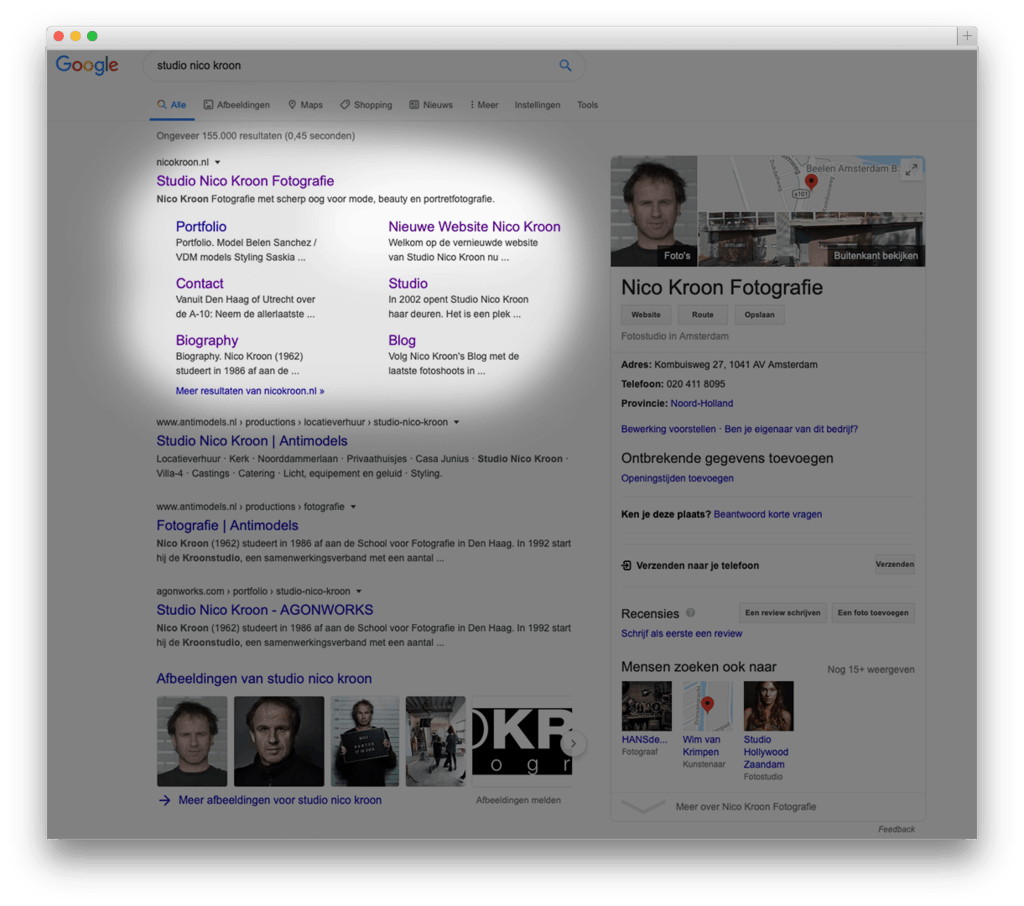Open the Biography sitelink

point(206,340)
